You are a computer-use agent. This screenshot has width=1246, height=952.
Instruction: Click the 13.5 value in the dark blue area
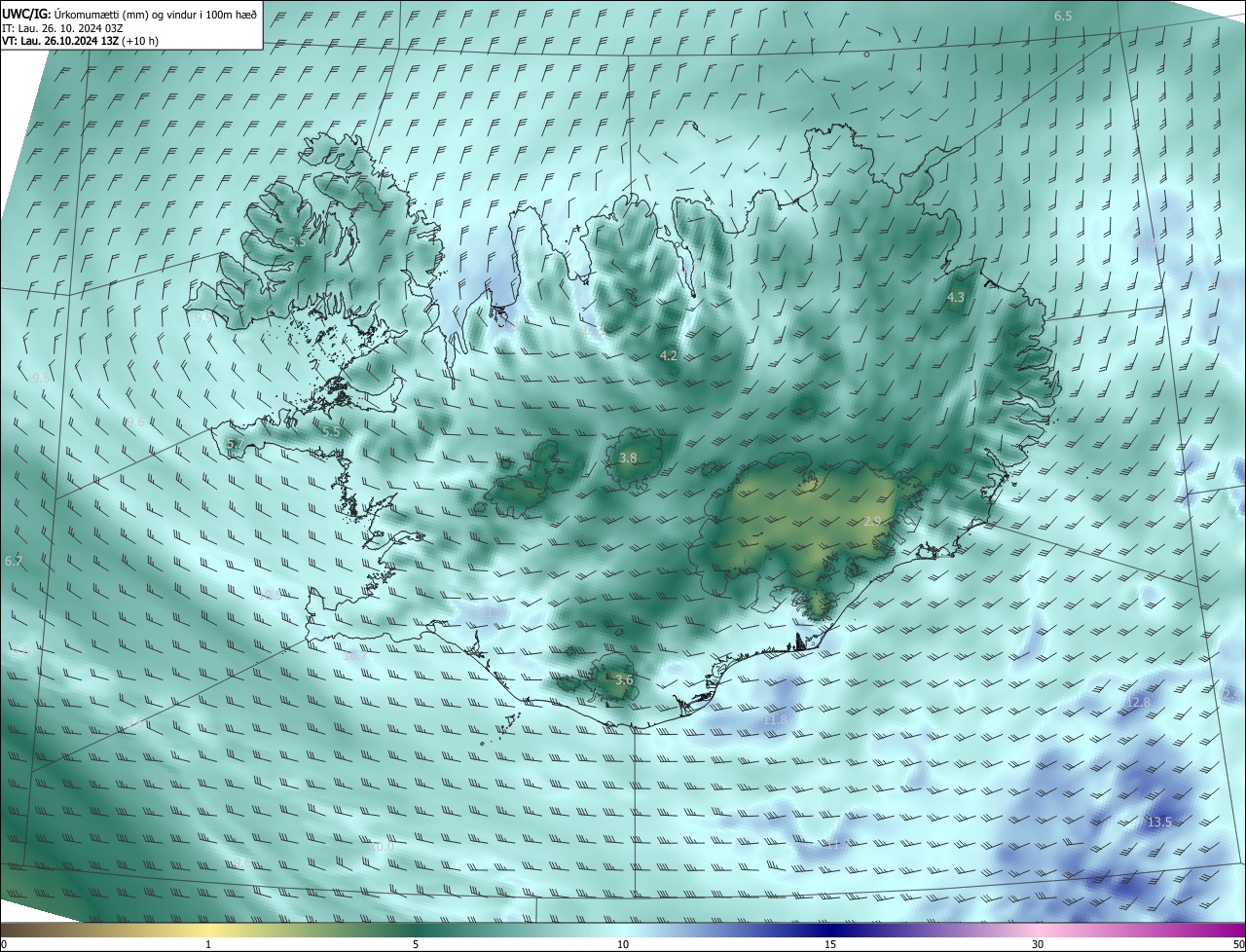tap(1158, 823)
